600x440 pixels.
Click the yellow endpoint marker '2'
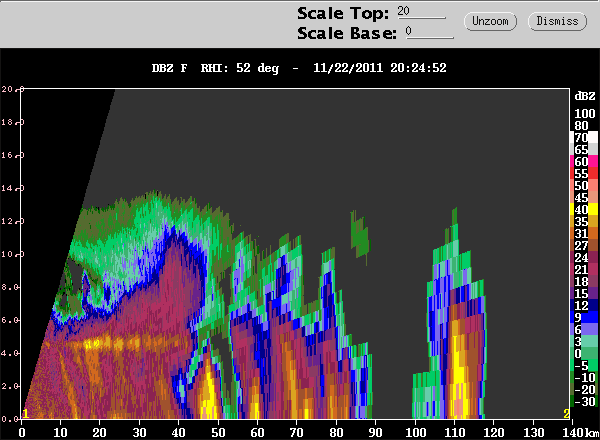pos(566,414)
